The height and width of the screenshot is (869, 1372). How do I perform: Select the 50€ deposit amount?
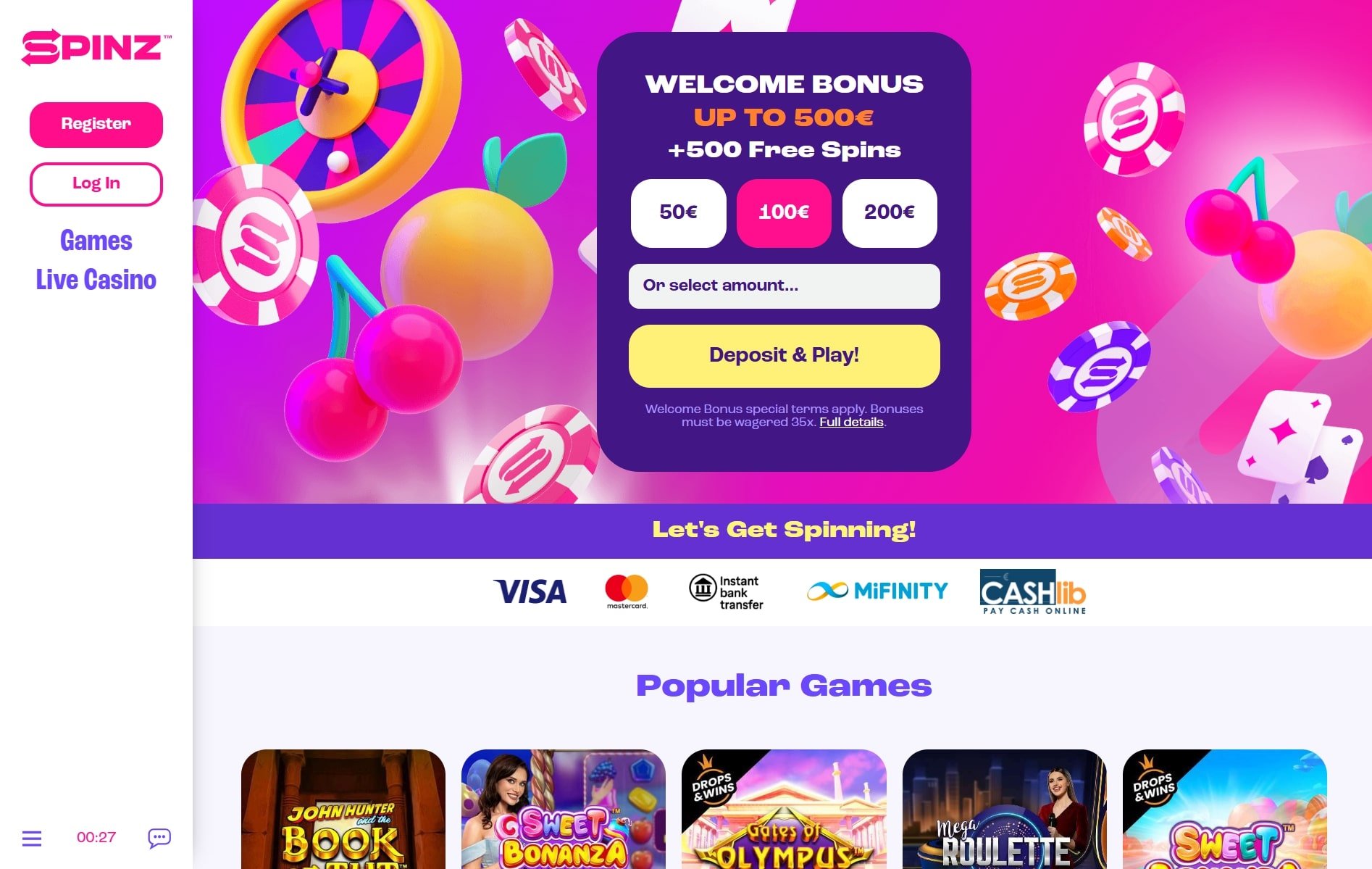678,213
